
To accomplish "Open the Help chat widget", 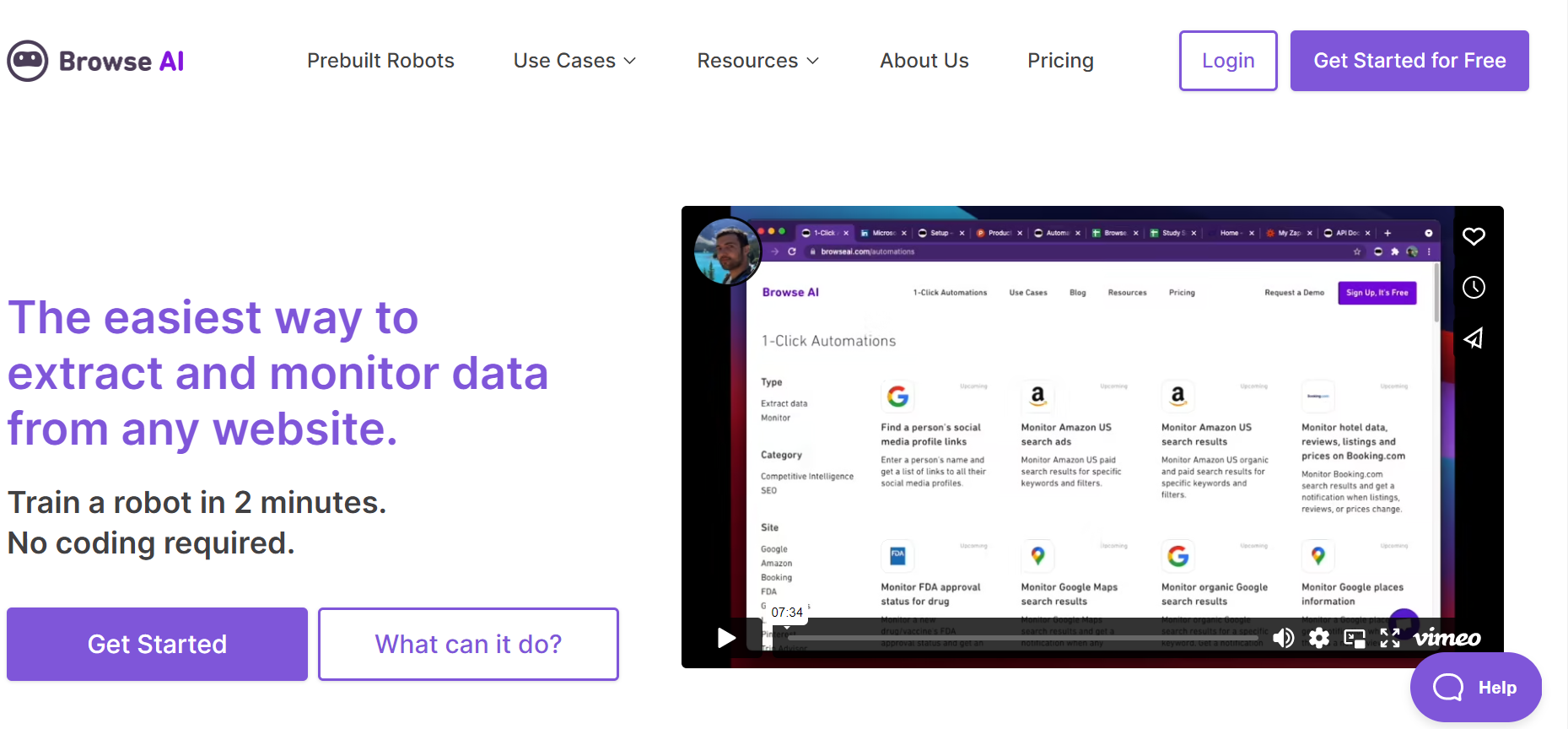I will point(1475,688).
